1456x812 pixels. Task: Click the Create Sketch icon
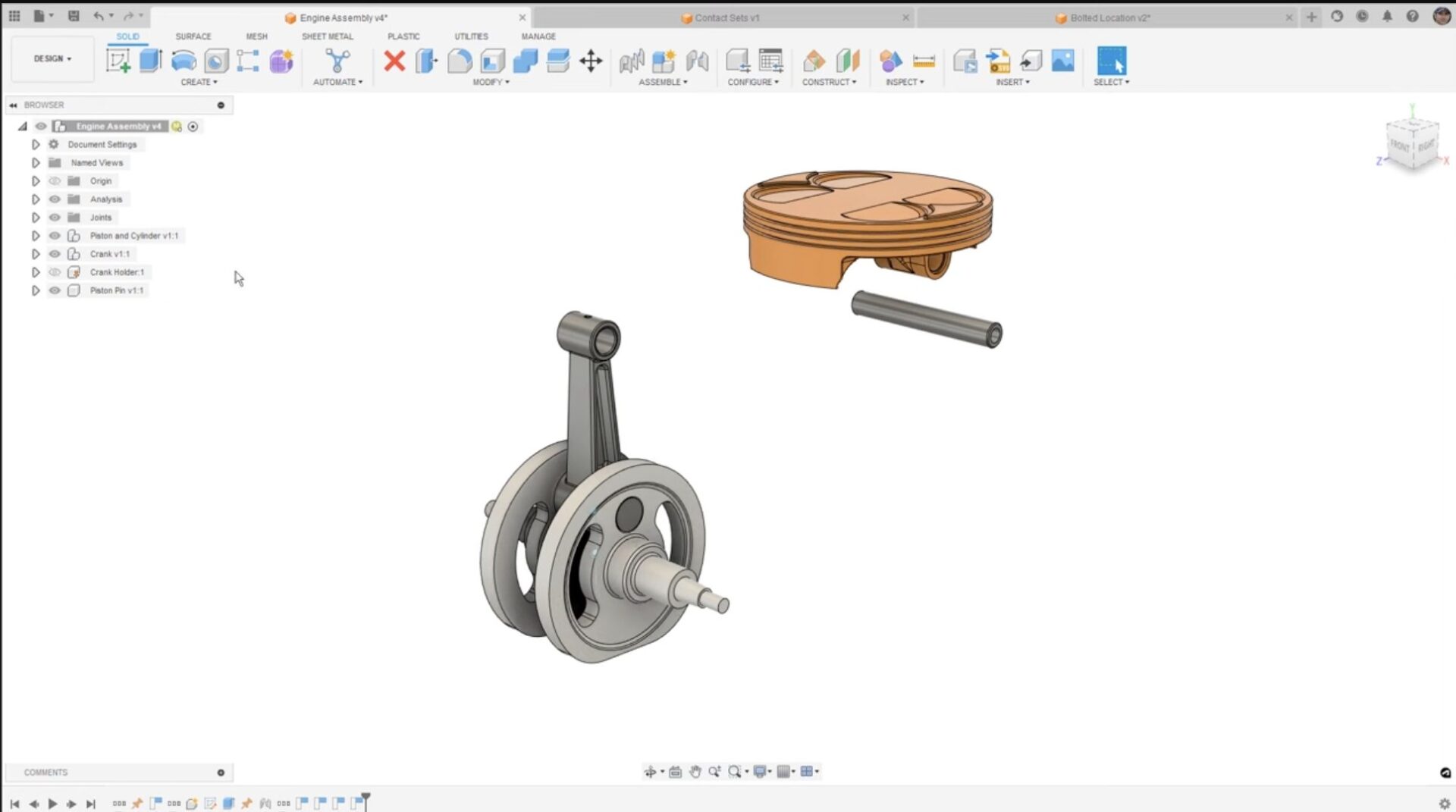(118, 61)
